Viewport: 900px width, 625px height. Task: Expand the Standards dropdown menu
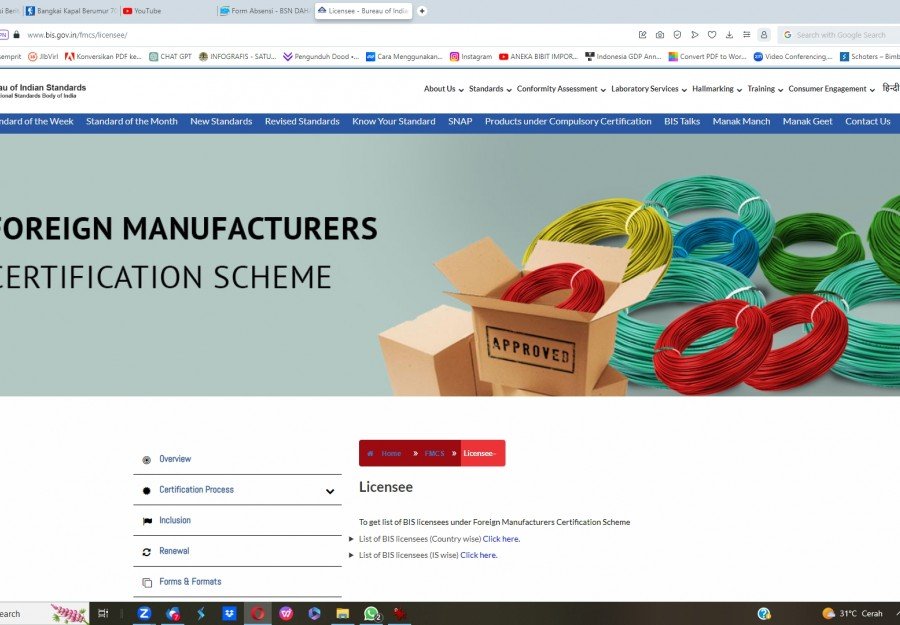click(490, 89)
